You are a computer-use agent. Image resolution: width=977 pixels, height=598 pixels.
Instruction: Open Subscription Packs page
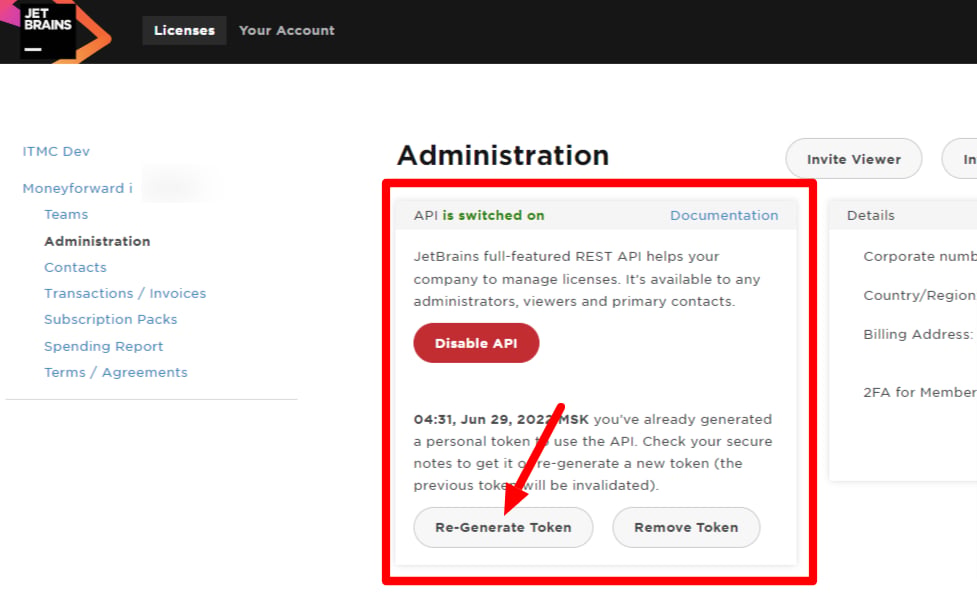coord(111,320)
